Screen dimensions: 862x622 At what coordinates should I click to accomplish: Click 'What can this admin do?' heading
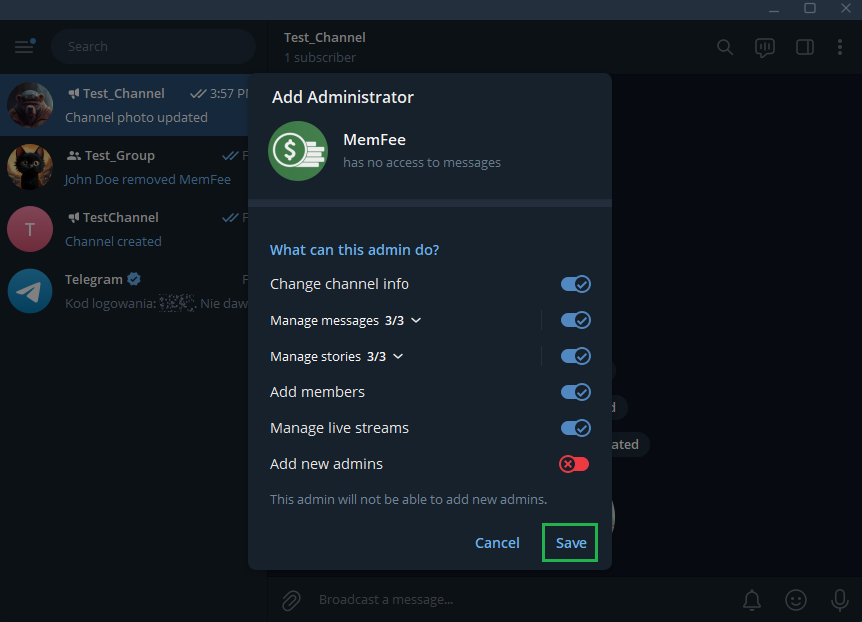(354, 250)
